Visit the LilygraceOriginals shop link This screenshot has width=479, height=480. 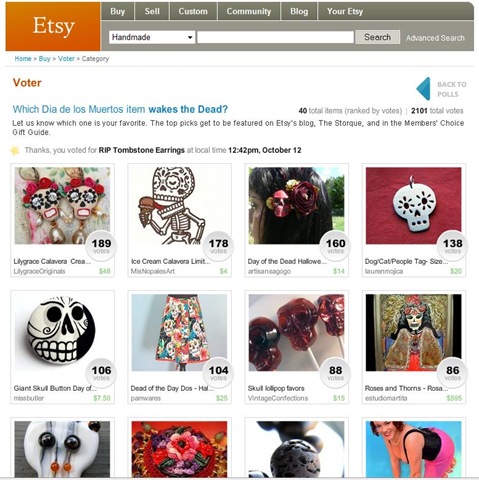click(x=39, y=271)
